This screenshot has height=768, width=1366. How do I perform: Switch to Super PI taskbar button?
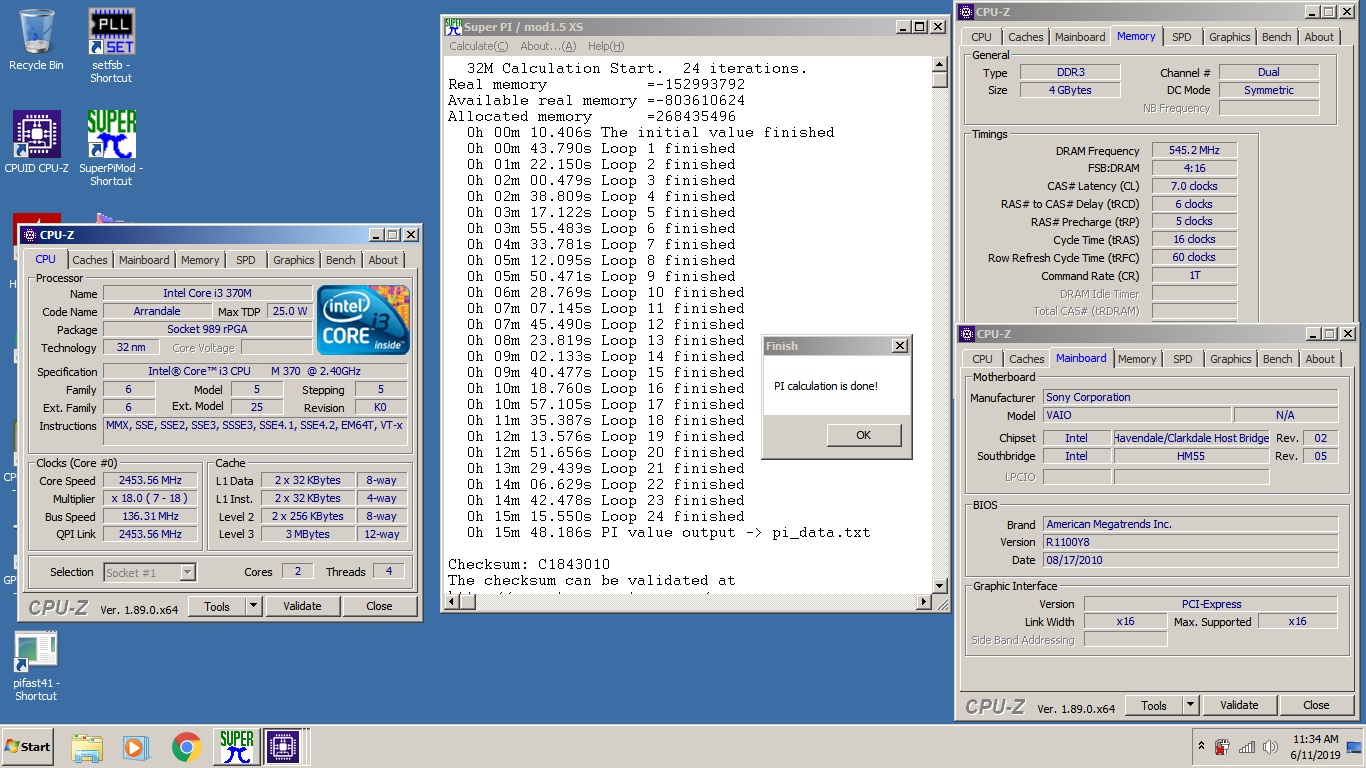point(236,747)
